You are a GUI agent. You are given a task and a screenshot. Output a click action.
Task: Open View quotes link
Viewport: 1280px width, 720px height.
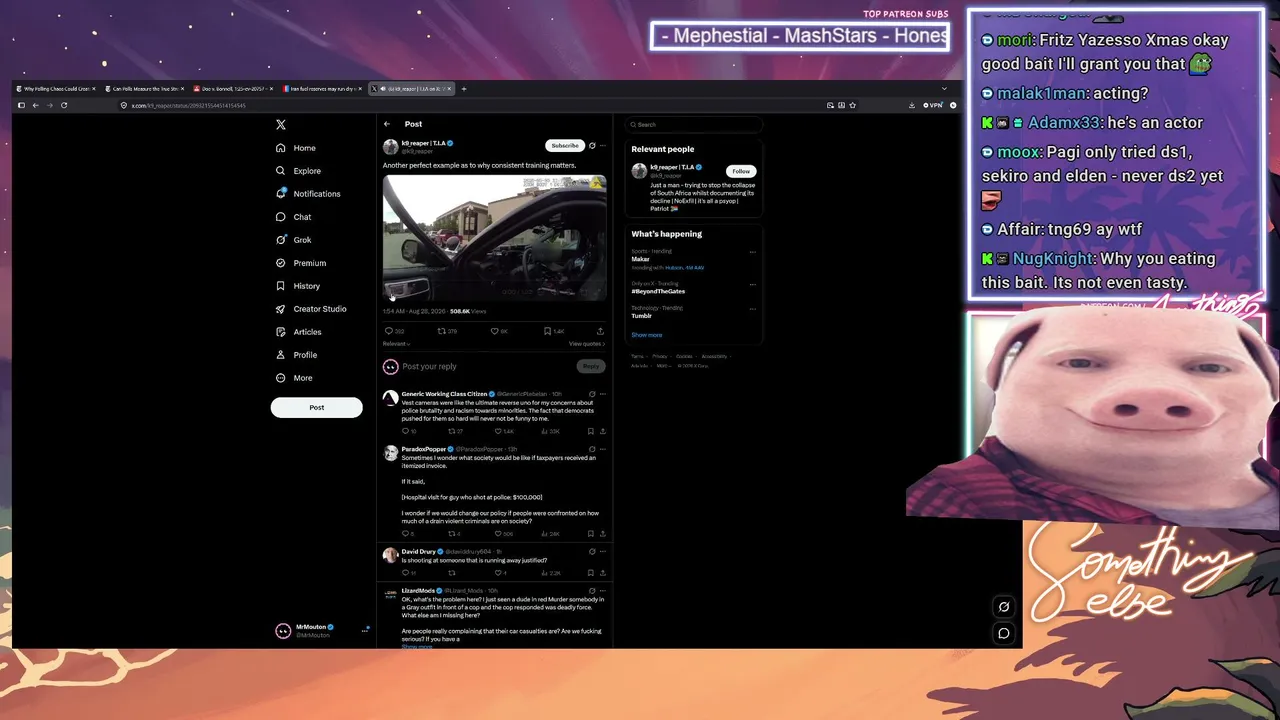[x=587, y=344]
